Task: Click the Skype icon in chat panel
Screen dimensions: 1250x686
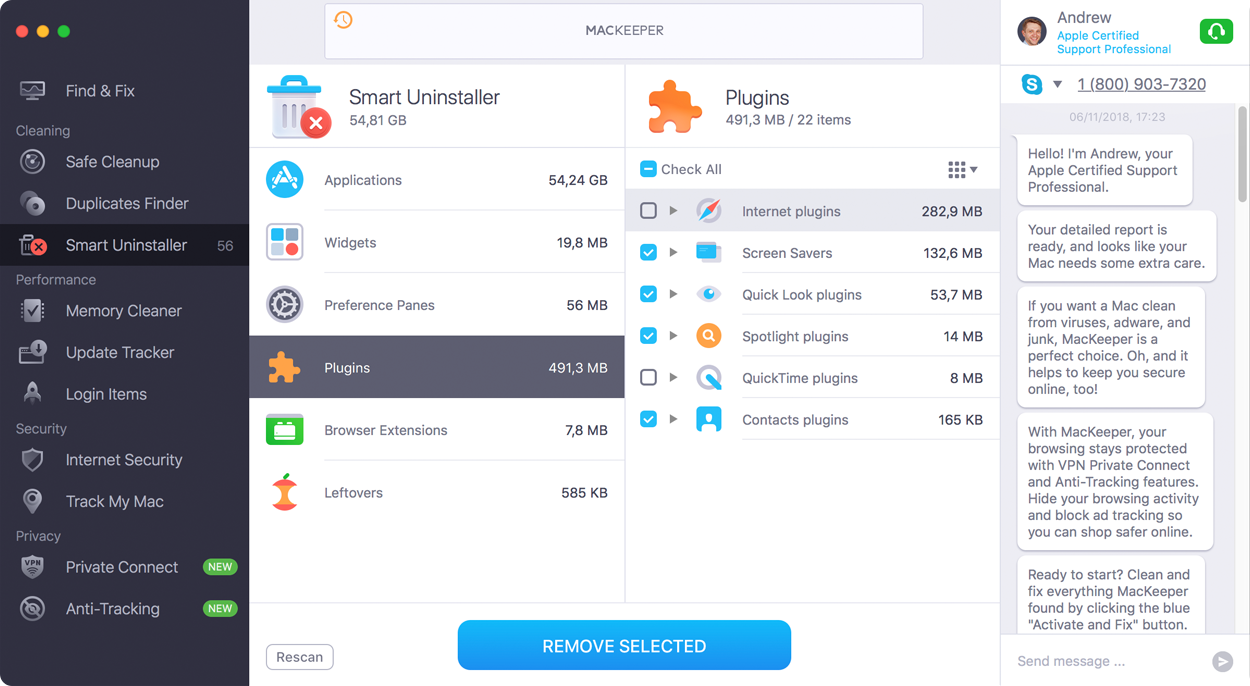Action: click(x=1032, y=84)
